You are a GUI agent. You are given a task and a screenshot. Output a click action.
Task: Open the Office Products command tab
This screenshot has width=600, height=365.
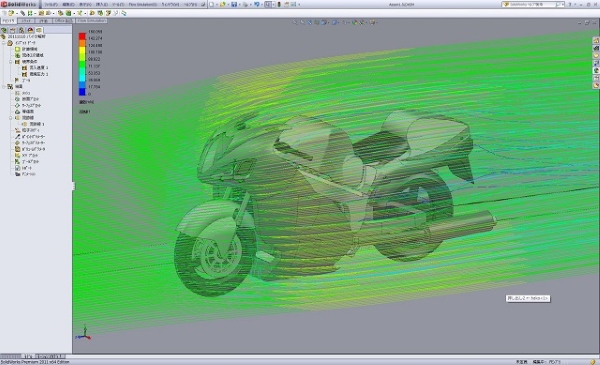pos(63,21)
